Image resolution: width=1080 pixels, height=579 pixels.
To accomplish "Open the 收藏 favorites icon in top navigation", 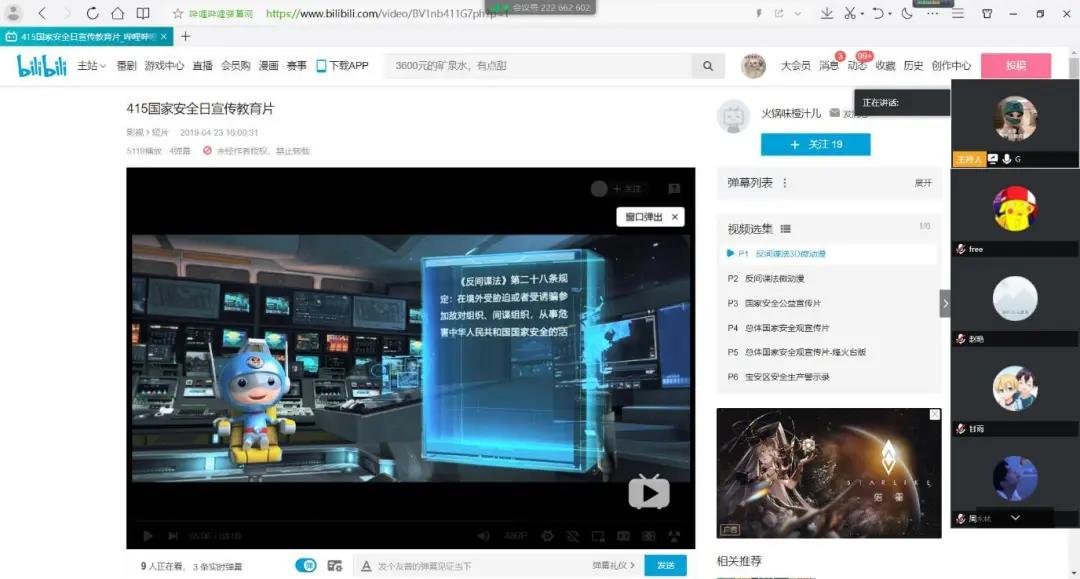I will click(x=886, y=65).
